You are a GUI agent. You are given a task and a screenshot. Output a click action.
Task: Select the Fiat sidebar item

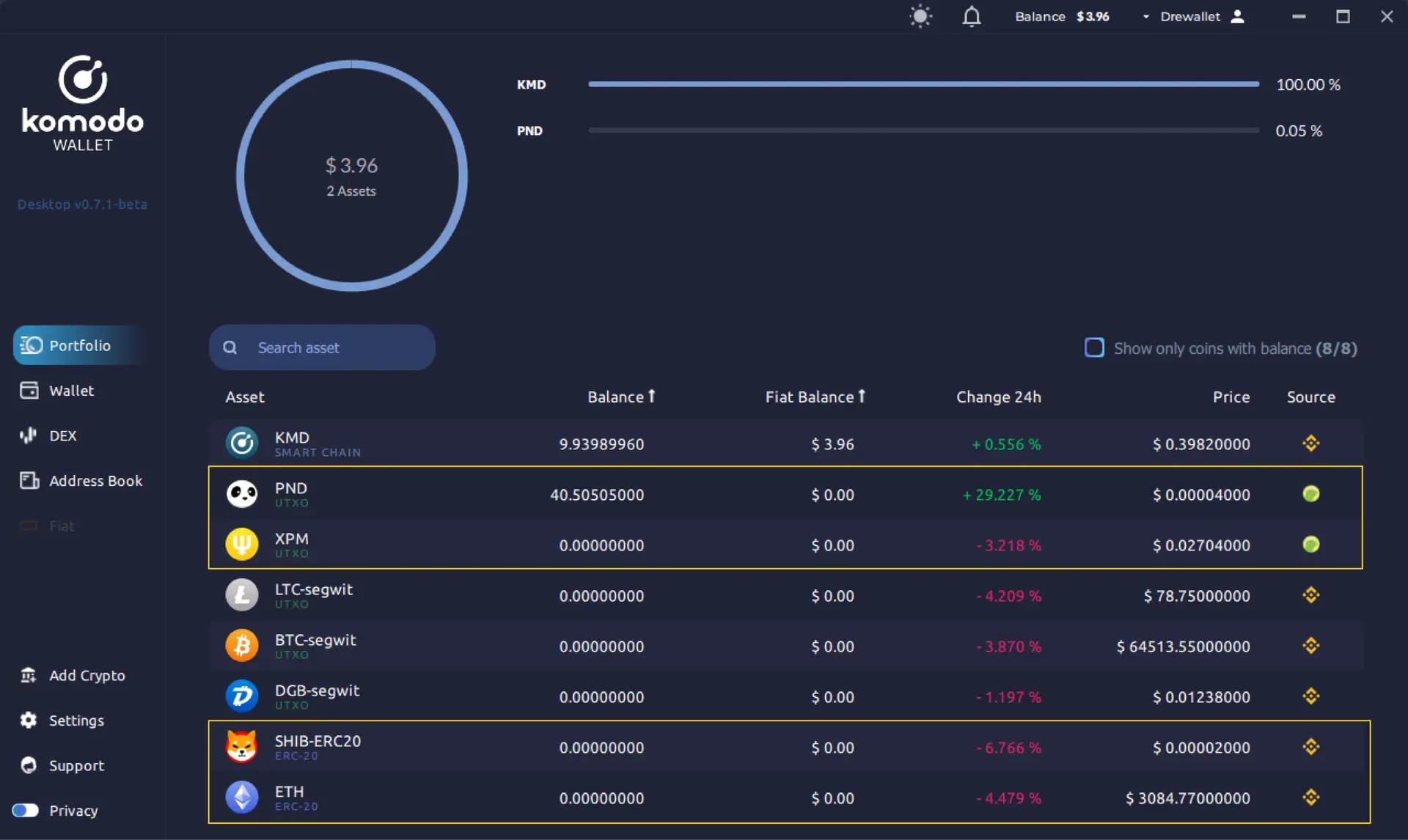click(x=62, y=525)
